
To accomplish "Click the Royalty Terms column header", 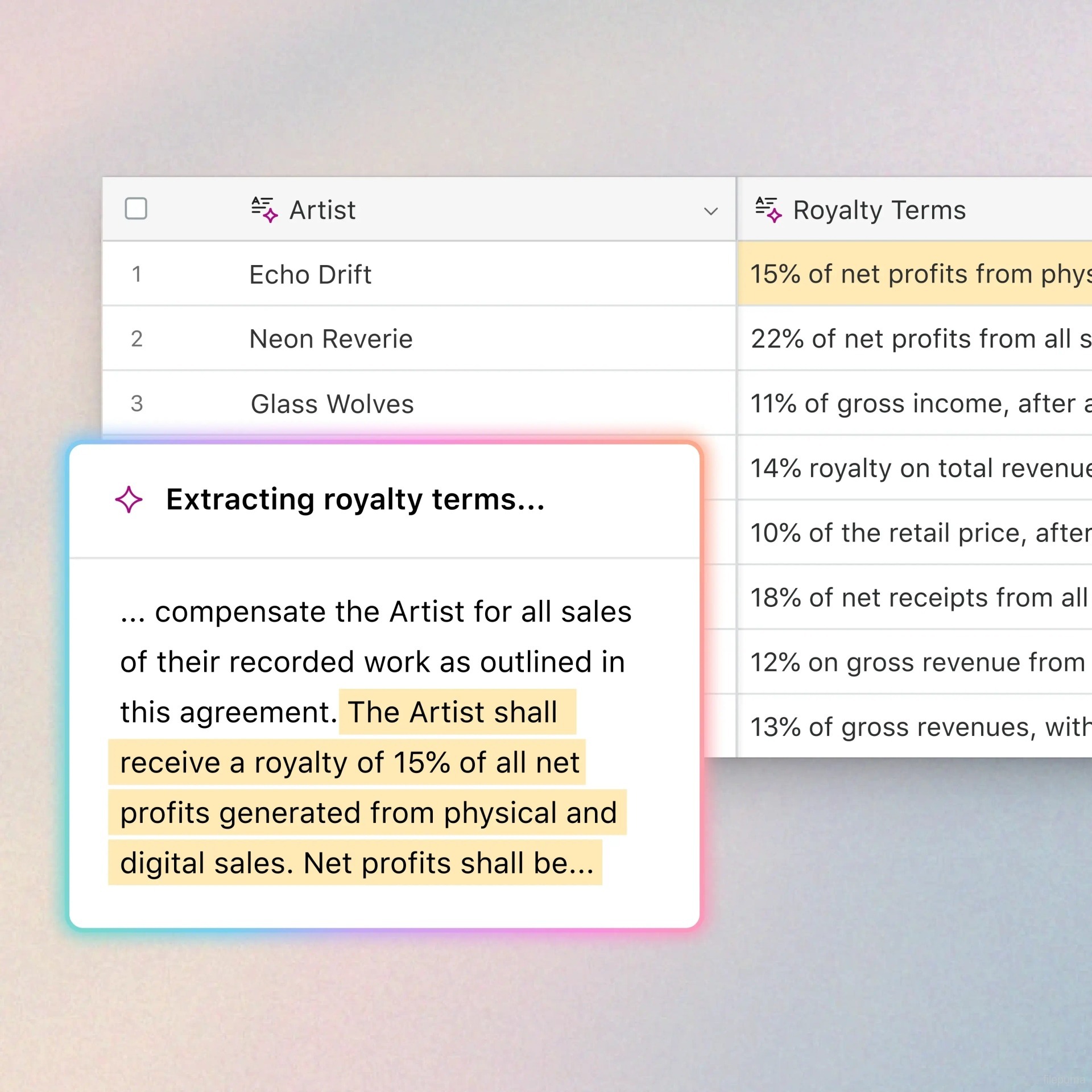I will pyautogui.click(x=879, y=210).
